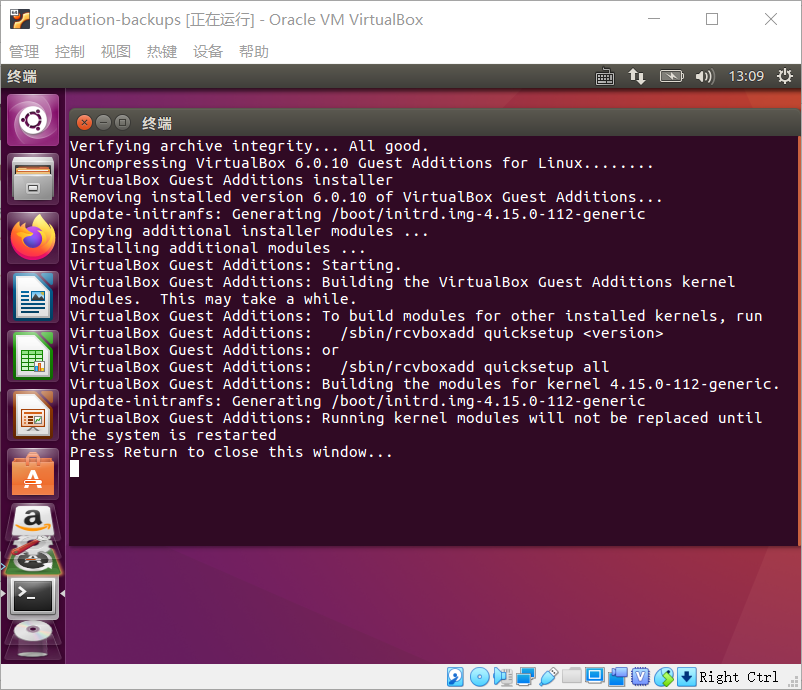Click 'Copying additional installer modules ...' line
Viewport: 802px width, 690px height.
tap(249, 231)
